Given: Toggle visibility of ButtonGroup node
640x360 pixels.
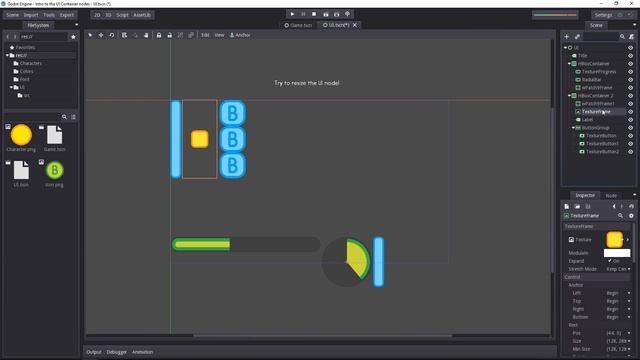Looking at the screenshot, I should click(631, 128).
